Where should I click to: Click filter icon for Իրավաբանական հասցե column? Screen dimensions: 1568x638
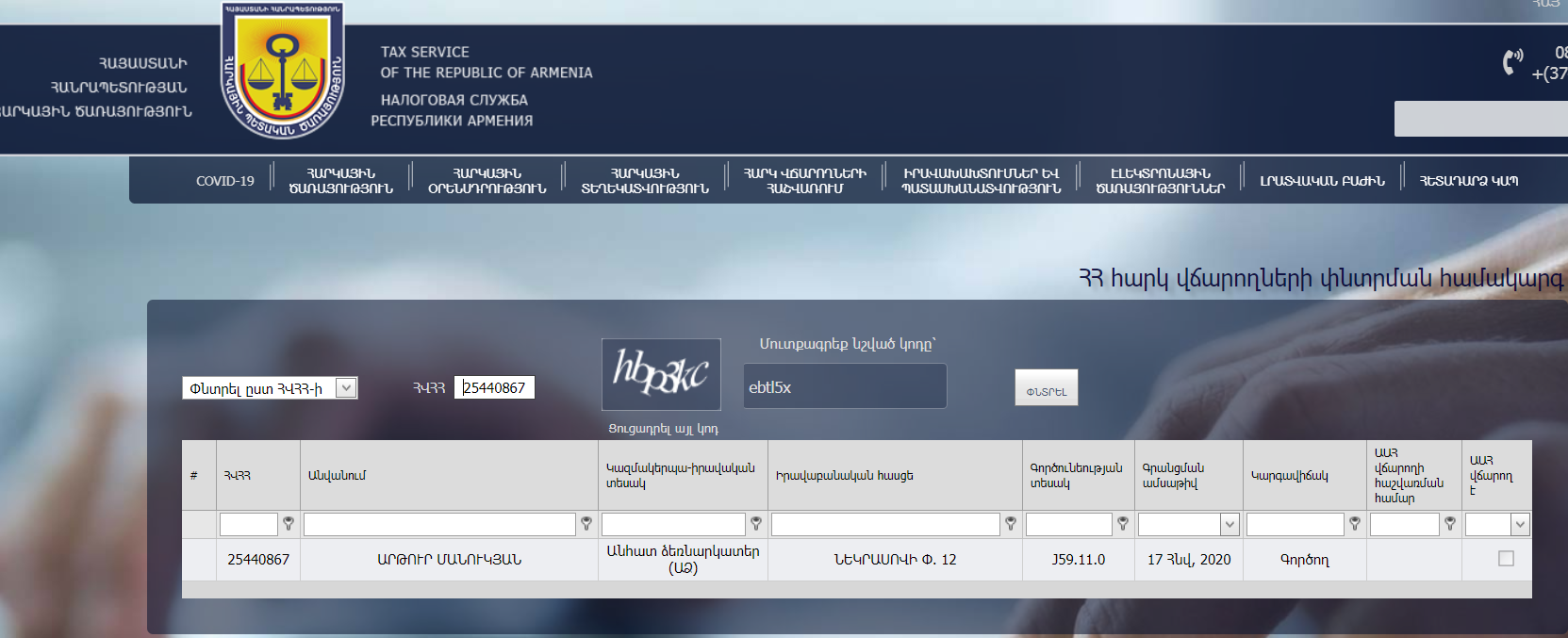(1011, 524)
